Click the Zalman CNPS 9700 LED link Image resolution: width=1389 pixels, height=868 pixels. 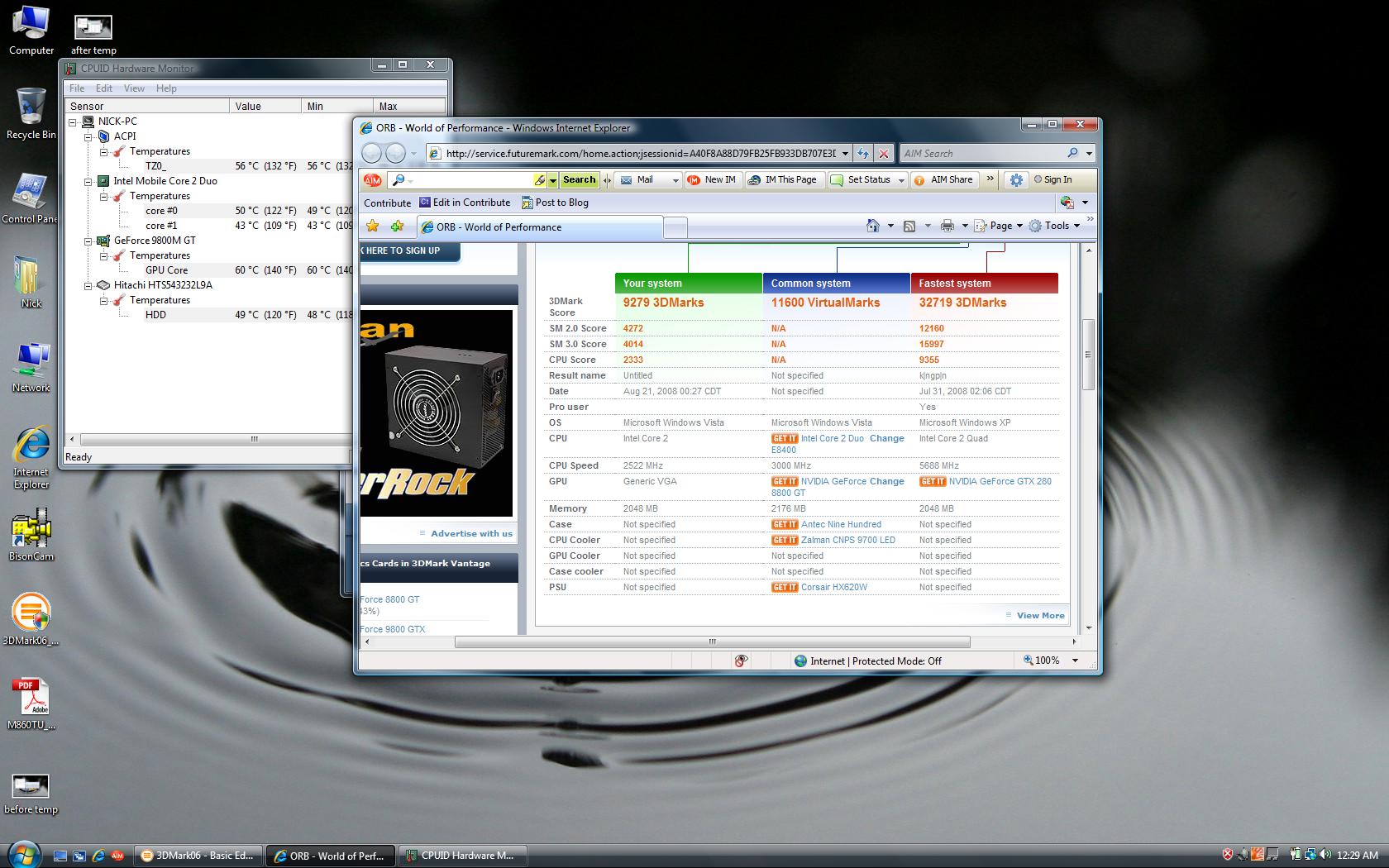848,541
